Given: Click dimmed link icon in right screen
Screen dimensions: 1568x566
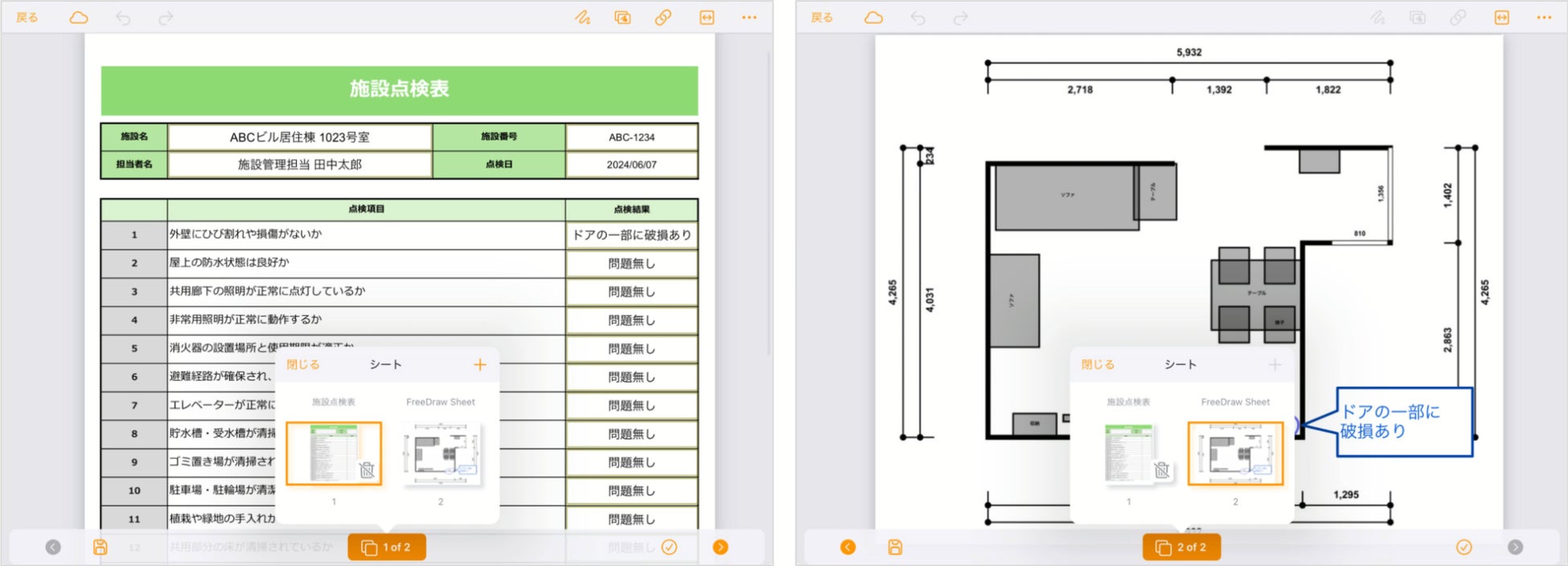Looking at the screenshot, I should pos(1459,18).
